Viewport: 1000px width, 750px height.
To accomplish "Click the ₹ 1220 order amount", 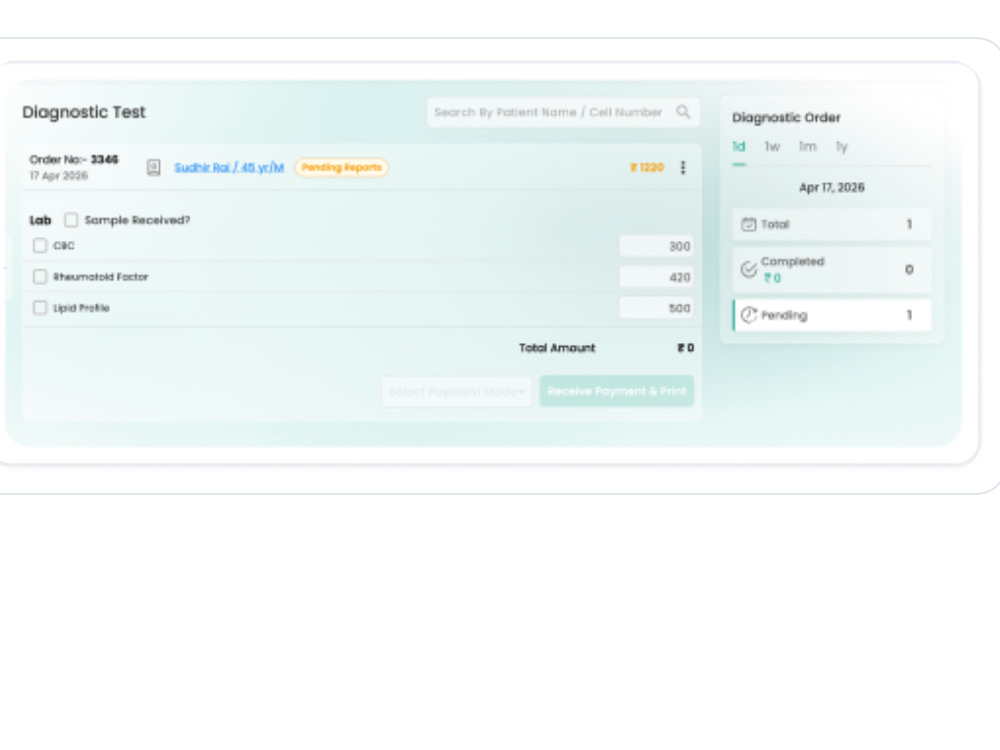I will (x=647, y=167).
